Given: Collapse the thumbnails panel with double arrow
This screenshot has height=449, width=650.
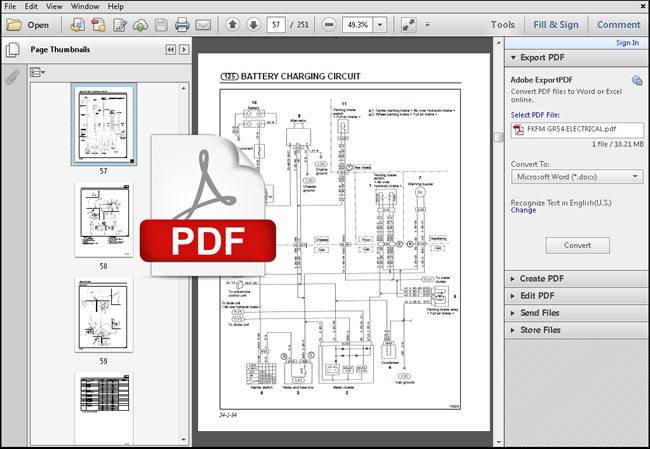Looking at the screenshot, I should point(170,50).
